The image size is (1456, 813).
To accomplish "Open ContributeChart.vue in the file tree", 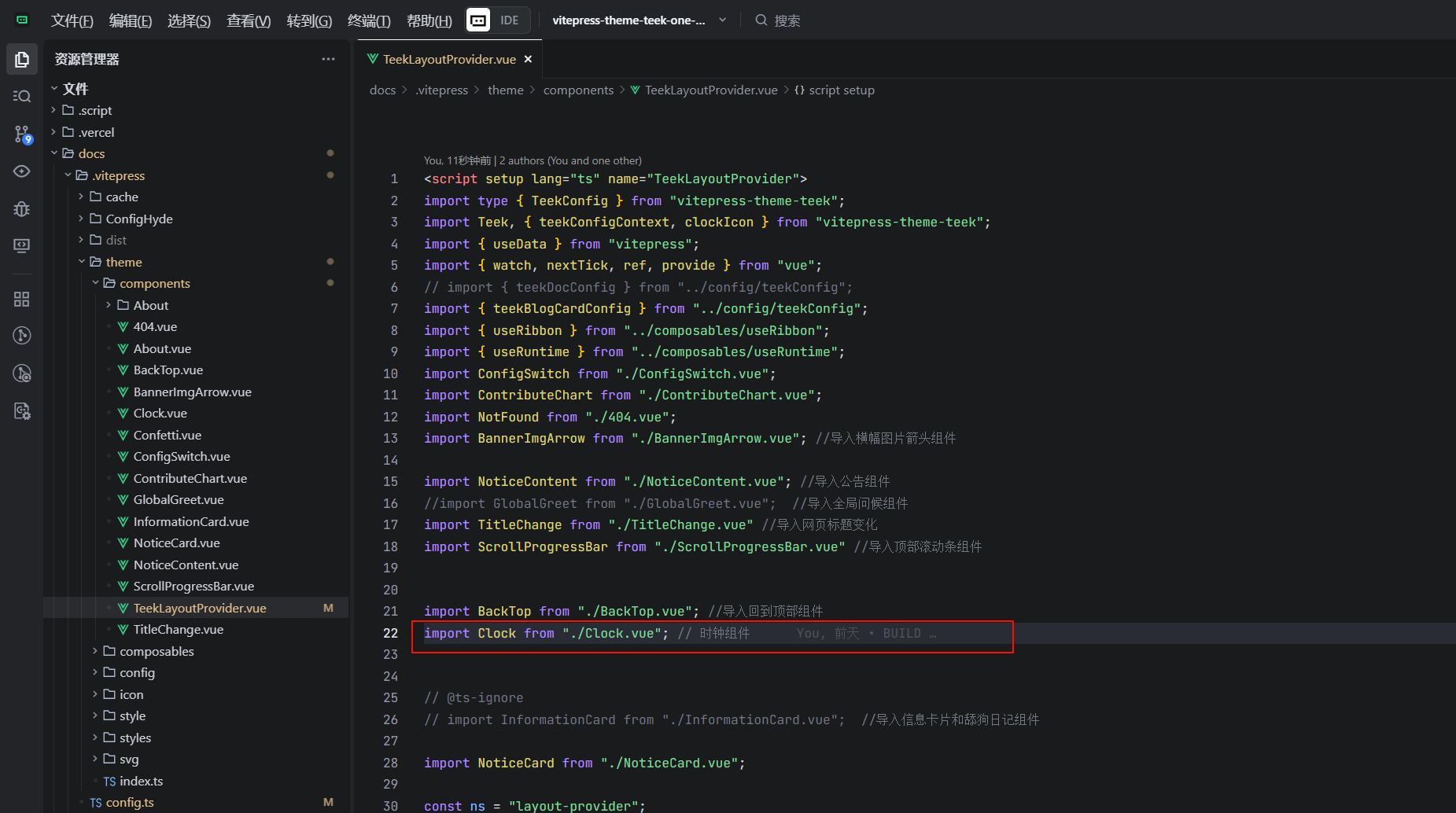I will click(x=190, y=478).
